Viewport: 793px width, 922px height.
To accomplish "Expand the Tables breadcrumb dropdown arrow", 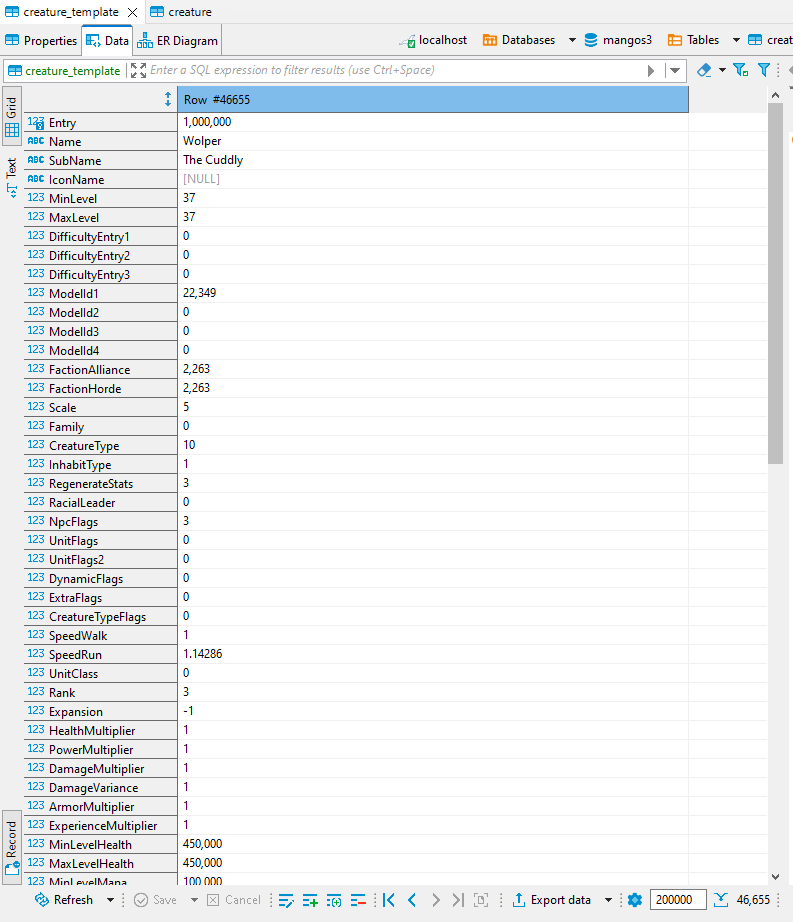I will (x=736, y=40).
